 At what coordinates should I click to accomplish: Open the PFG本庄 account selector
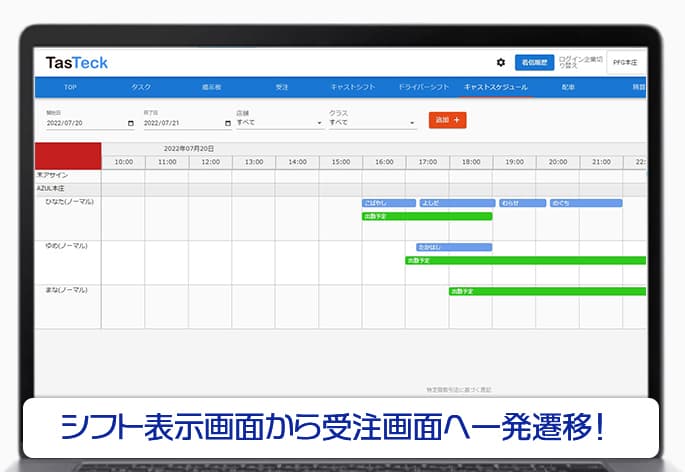click(x=627, y=62)
